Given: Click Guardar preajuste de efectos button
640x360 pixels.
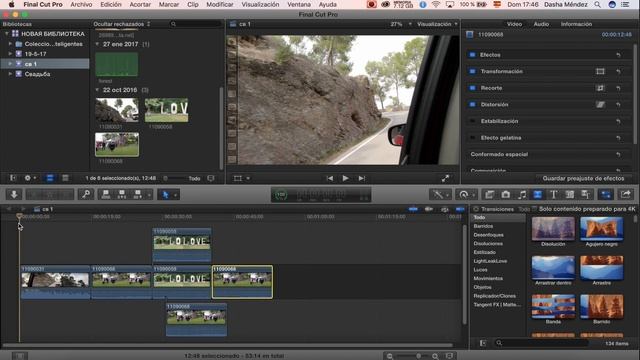Looking at the screenshot, I should click(583, 178).
